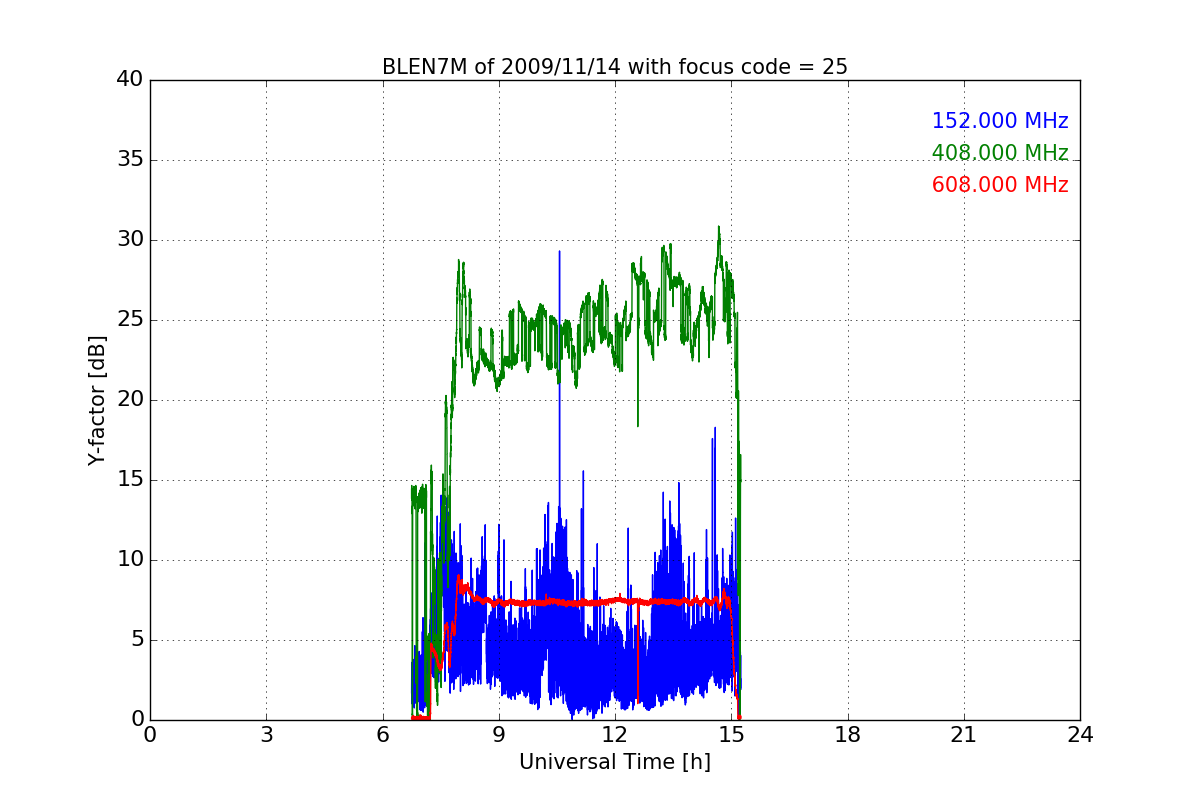The image size is (1200, 800).
Task: Click the y-axis tick label 35
Action: (x=130, y=160)
